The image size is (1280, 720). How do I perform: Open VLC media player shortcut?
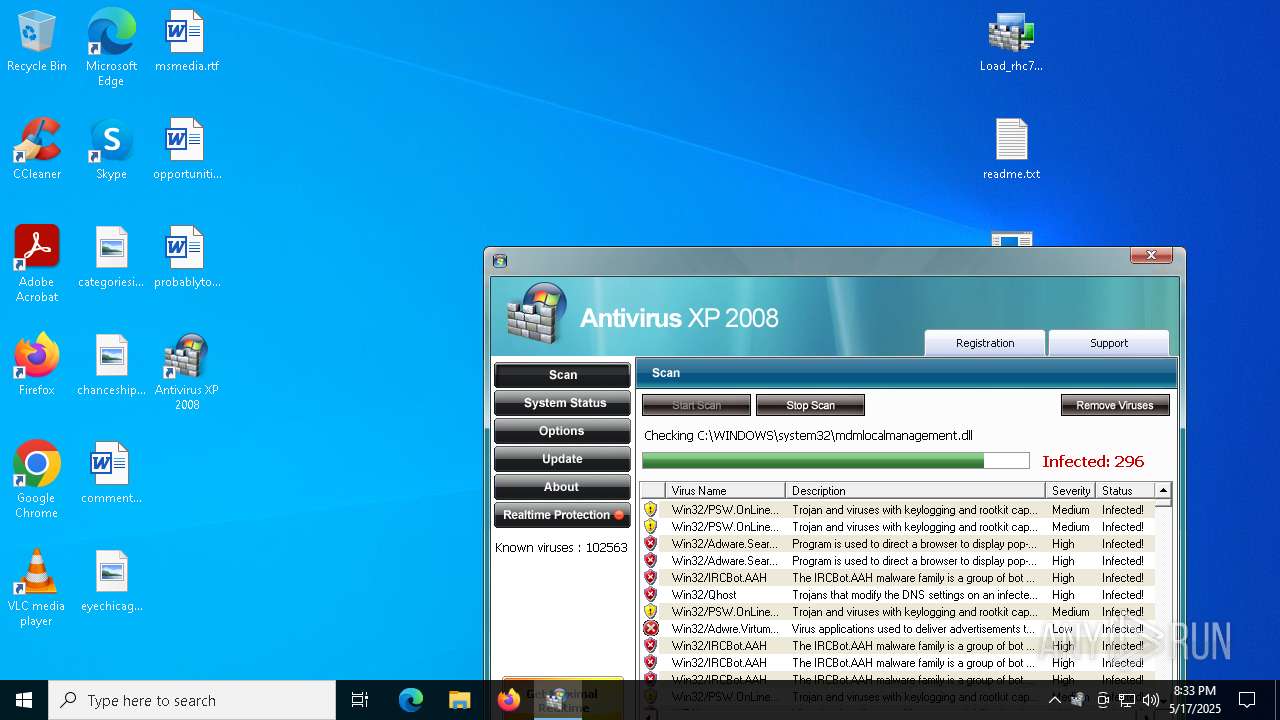tap(37, 588)
